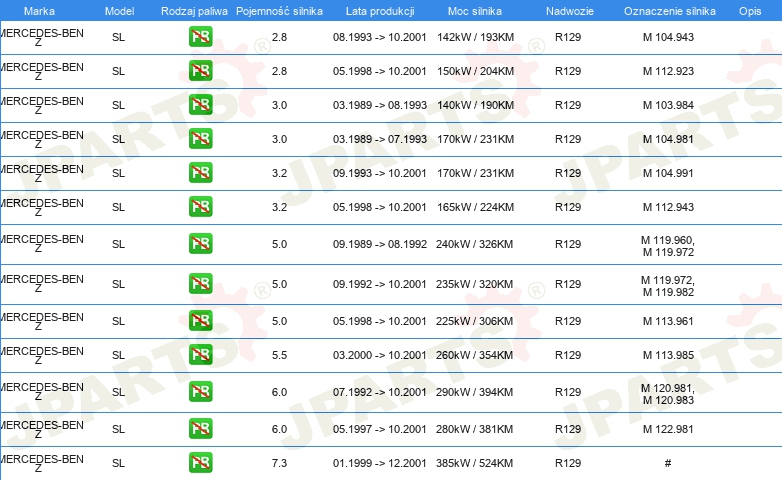The height and width of the screenshot is (480, 782).
Task: Click engine capacity 5.5
Action: click(279, 355)
